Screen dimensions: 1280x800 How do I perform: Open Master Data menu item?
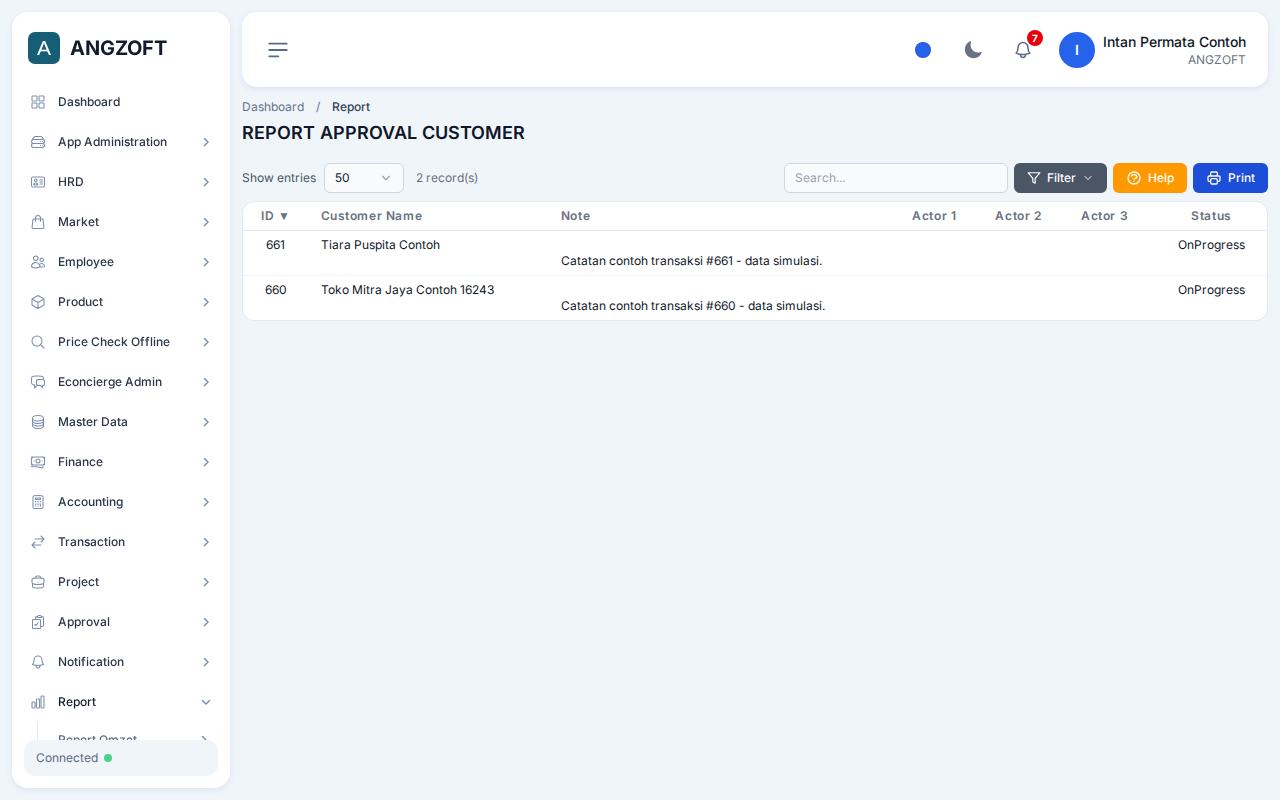[121, 422]
